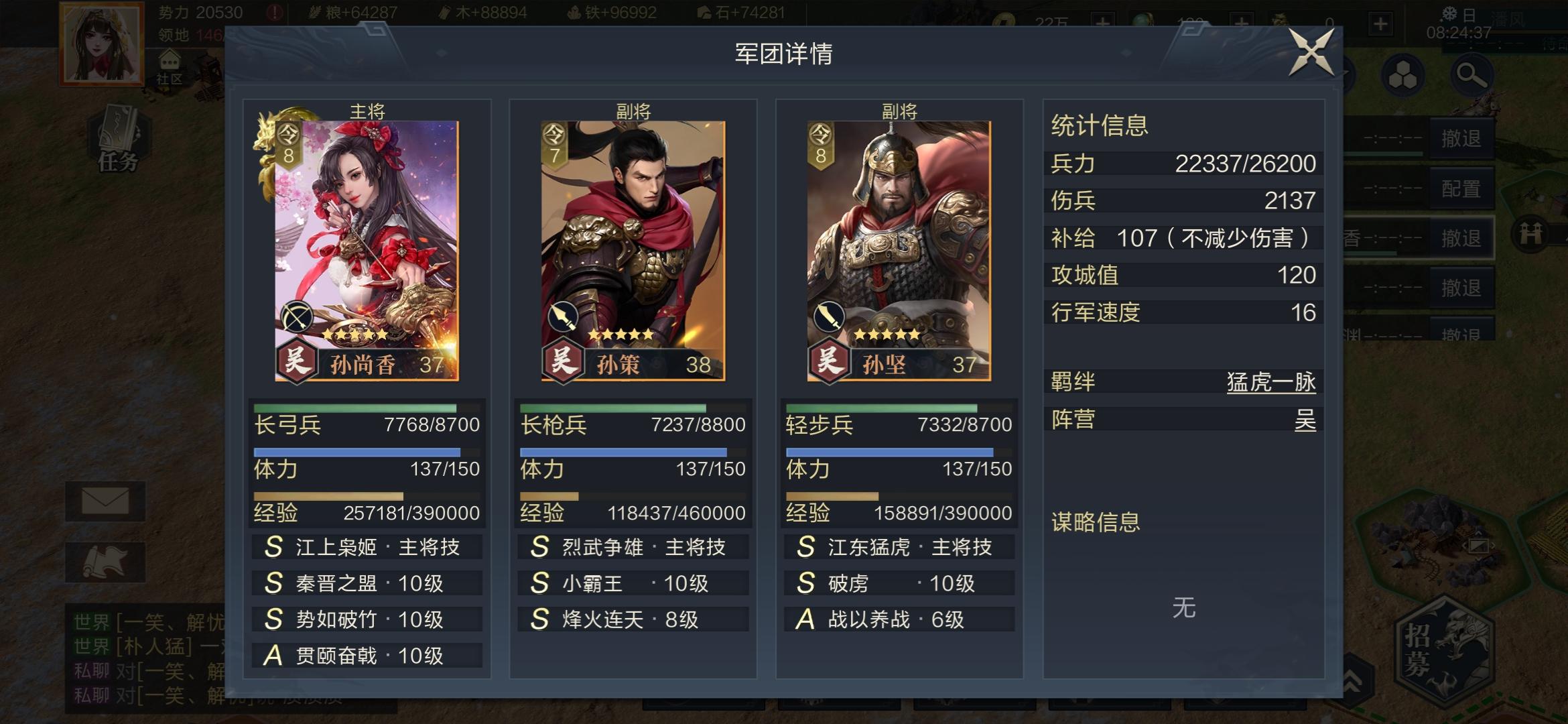The height and width of the screenshot is (724, 1568).
Task: Tap the sword troop icon on 孙坚
Action: tap(829, 316)
